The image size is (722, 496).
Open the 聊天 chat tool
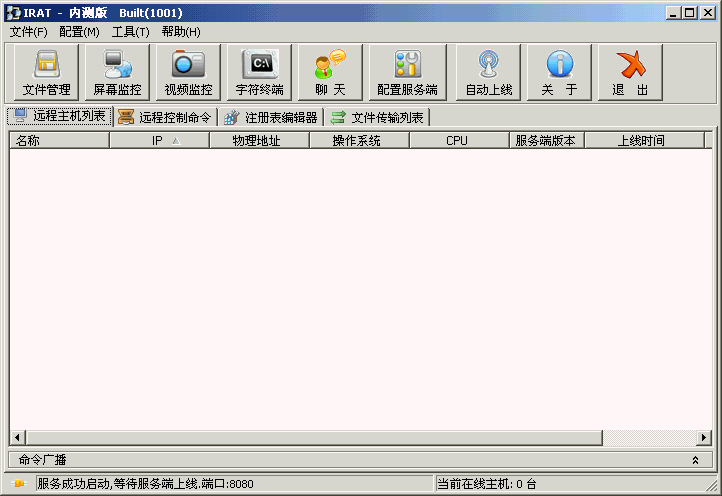pos(330,73)
